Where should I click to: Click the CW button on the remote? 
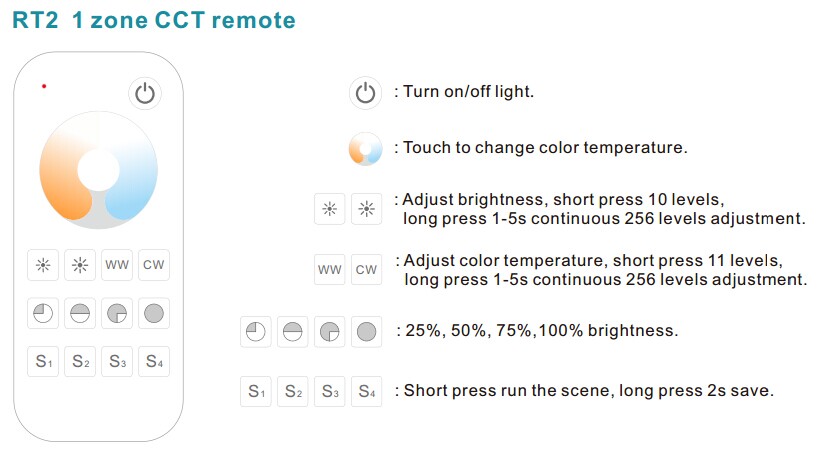tap(154, 265)
